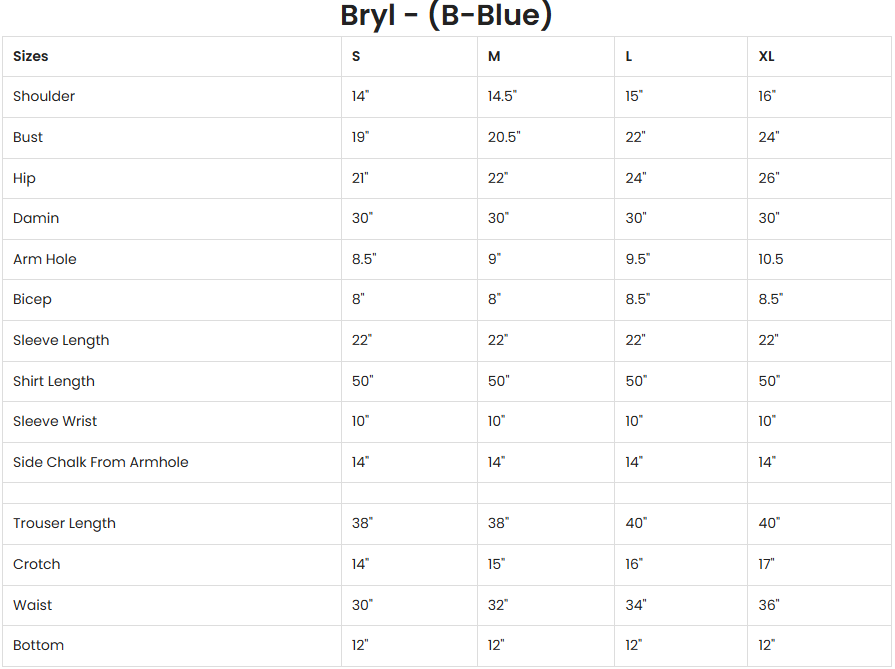Select the Shoulder row label

coord(44,96)
